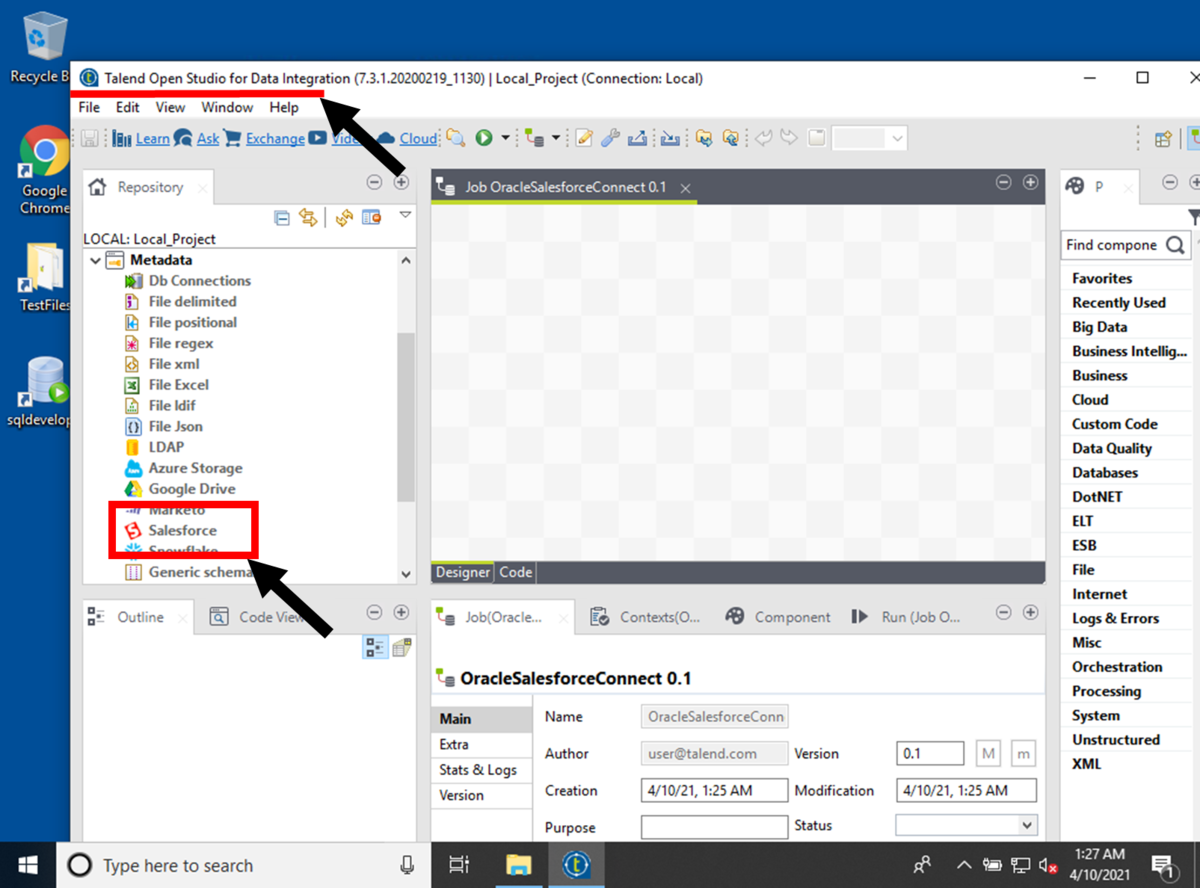Select LDAP tree item
Screen dimensions: 1200x888
coord(166,447)
